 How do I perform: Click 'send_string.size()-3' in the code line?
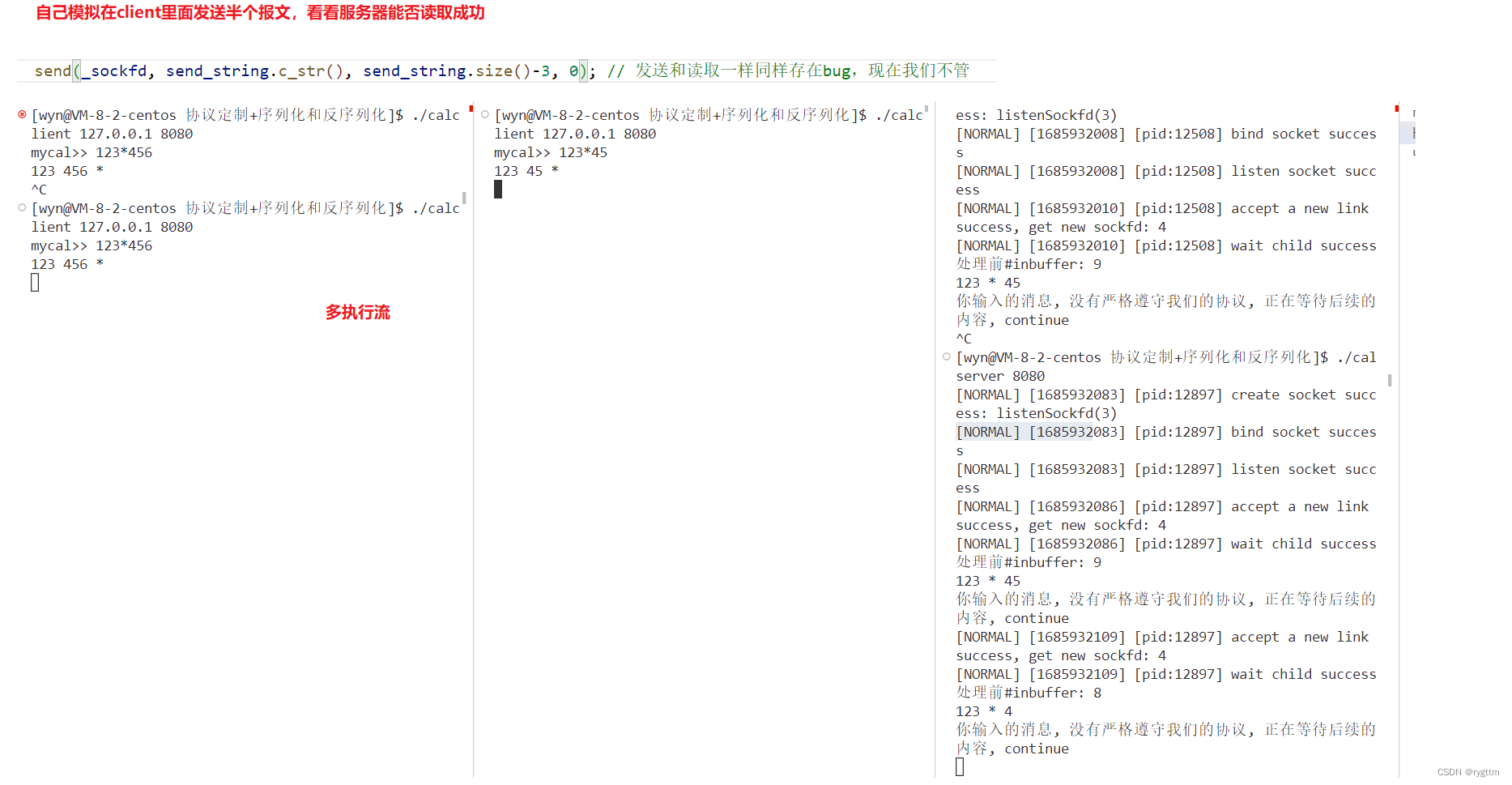pos(456,70)
